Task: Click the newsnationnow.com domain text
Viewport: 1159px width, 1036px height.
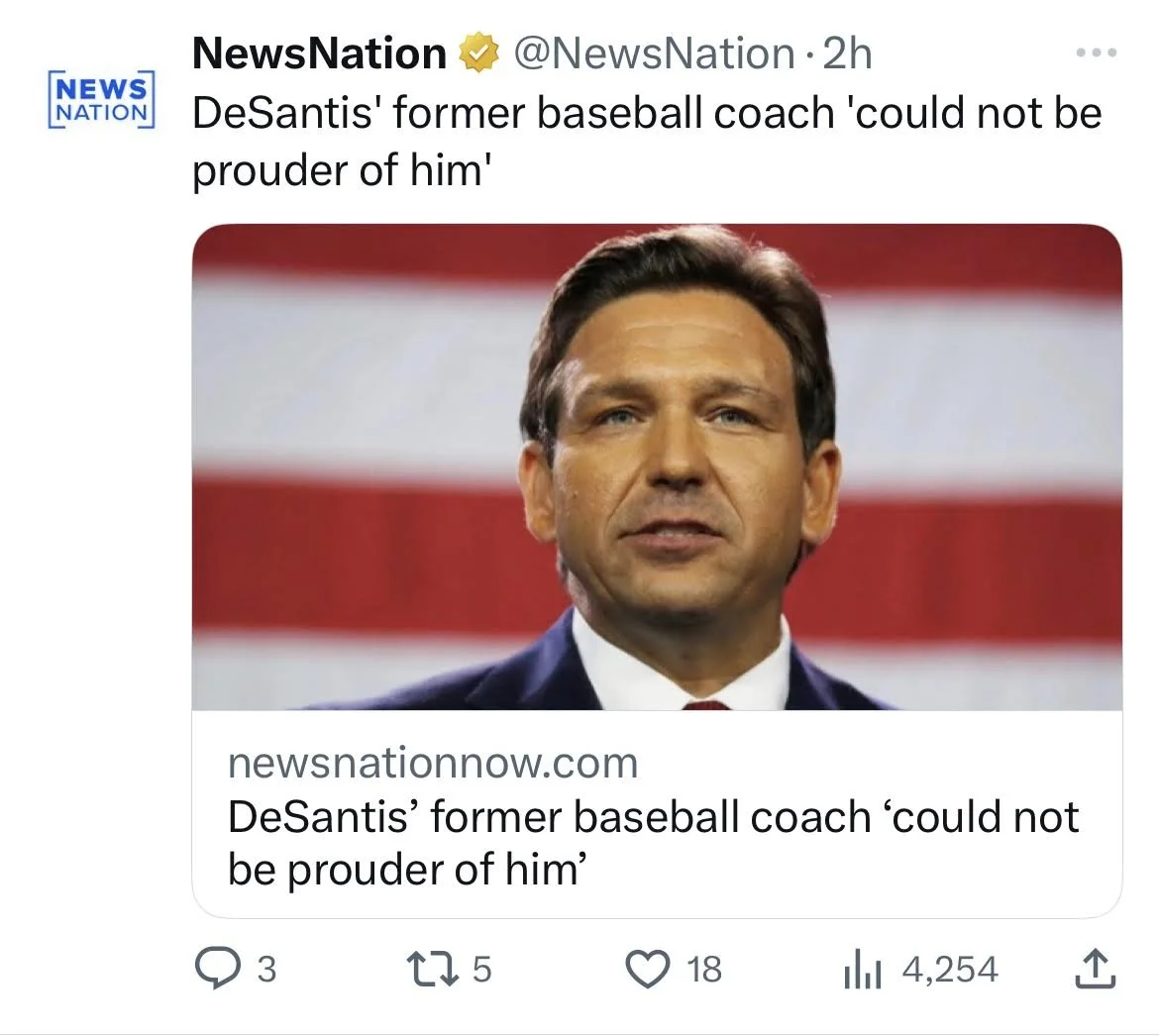Action: tap(433, 763)
